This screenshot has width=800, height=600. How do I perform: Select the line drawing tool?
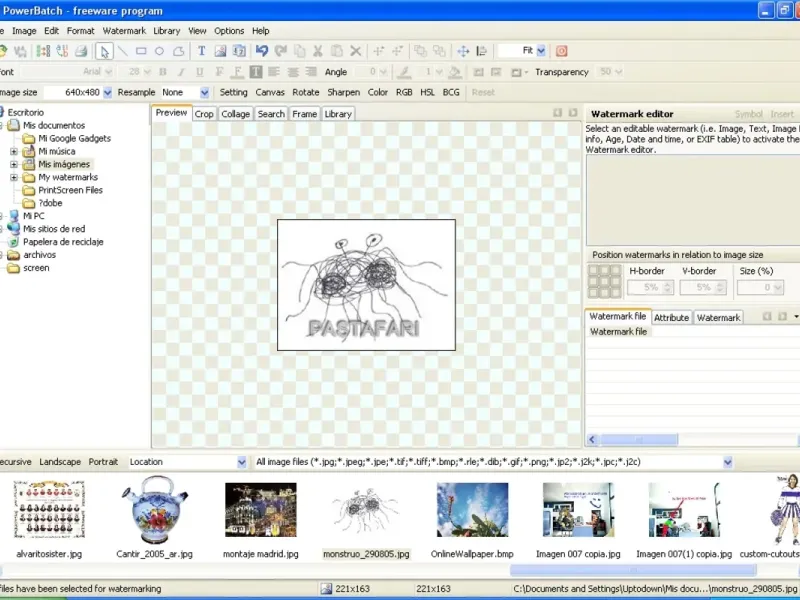pos(123,51)
